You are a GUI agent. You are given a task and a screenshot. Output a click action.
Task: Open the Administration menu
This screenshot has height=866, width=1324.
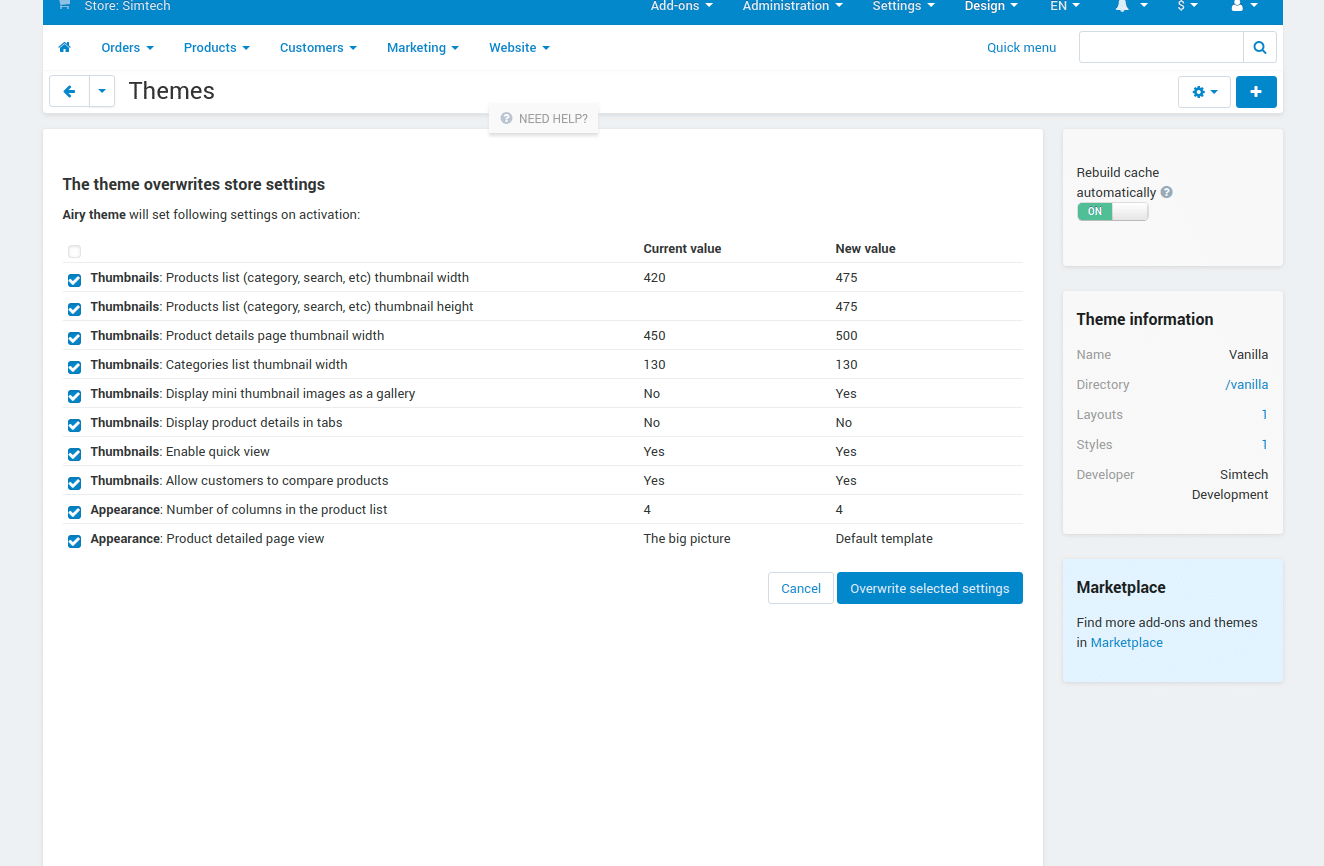[x=792, y=7]
